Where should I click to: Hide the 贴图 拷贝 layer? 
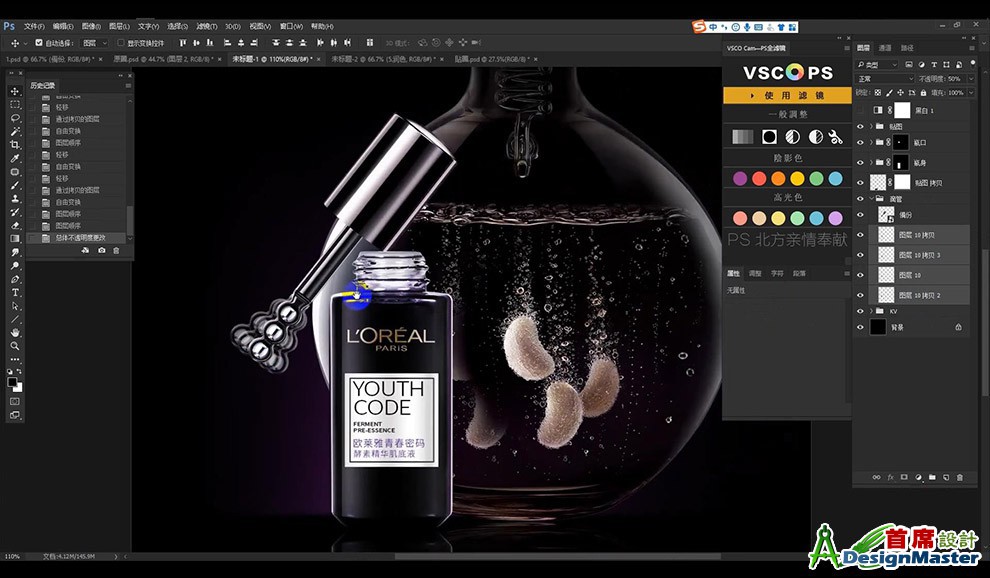[860, 183]
